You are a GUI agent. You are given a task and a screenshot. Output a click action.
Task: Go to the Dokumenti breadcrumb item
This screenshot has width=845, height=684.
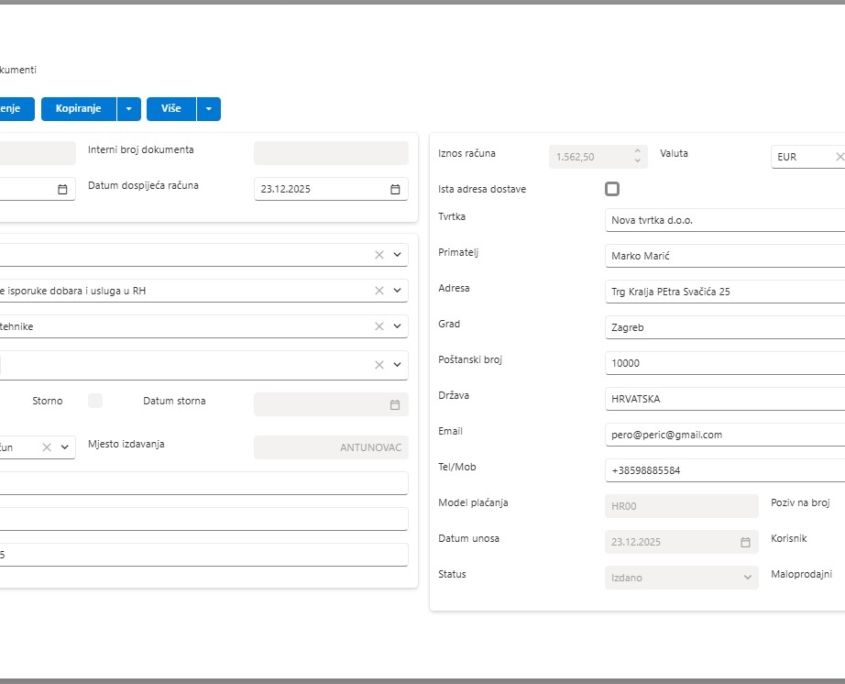18,71
